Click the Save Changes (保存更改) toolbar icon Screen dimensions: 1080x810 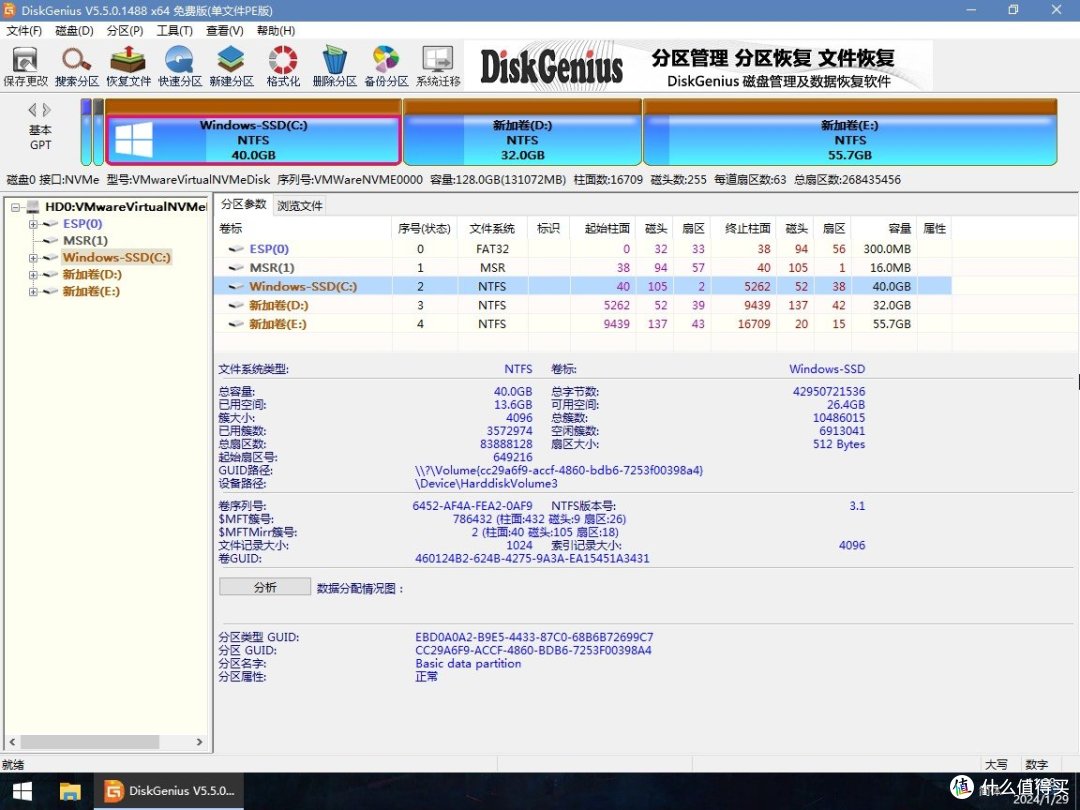25,66
